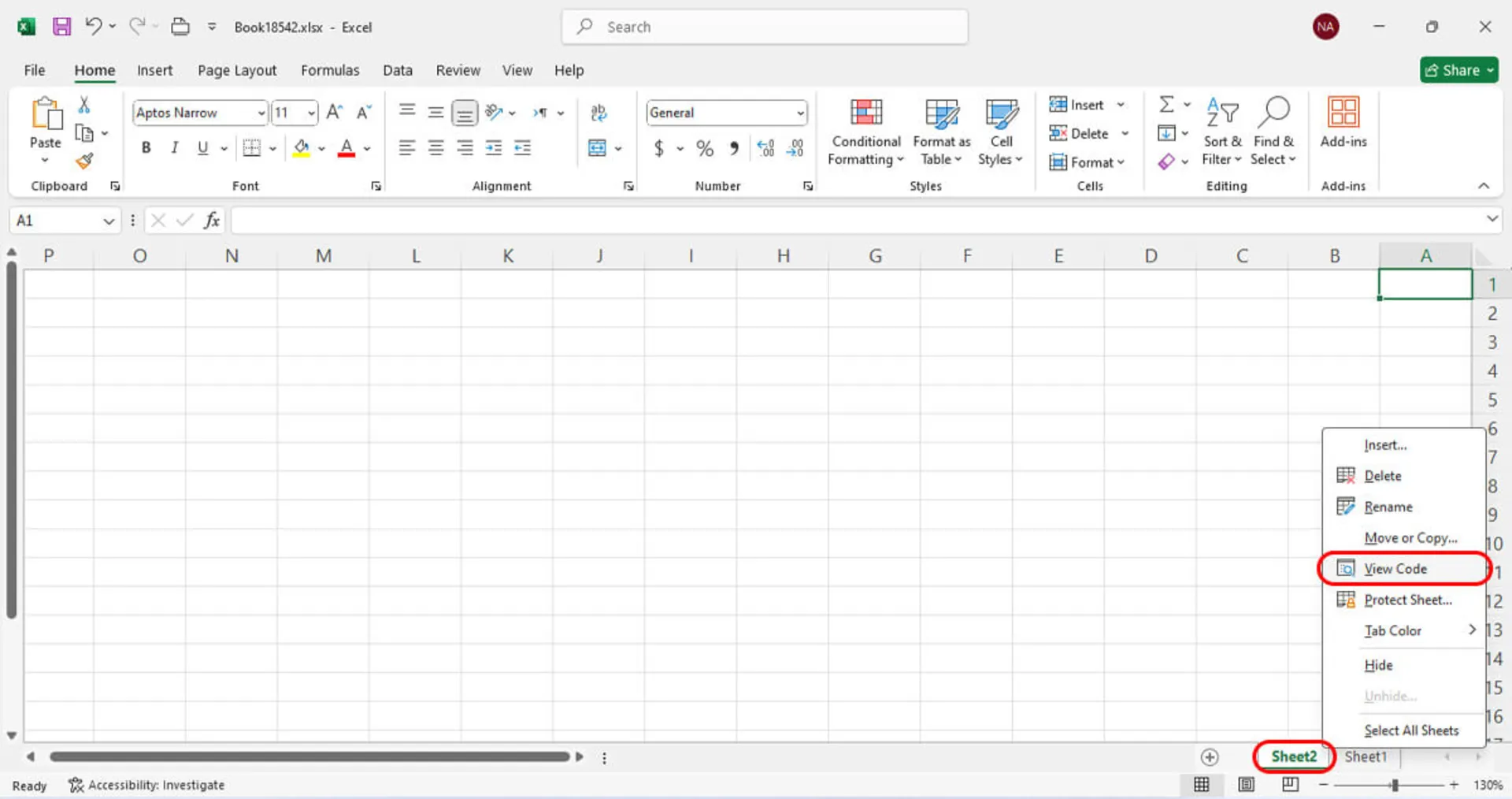The height and width of the screenshot is (799, 1512).
Task: Open the Name Box dropdown arrow
Action: coord(109,221)
